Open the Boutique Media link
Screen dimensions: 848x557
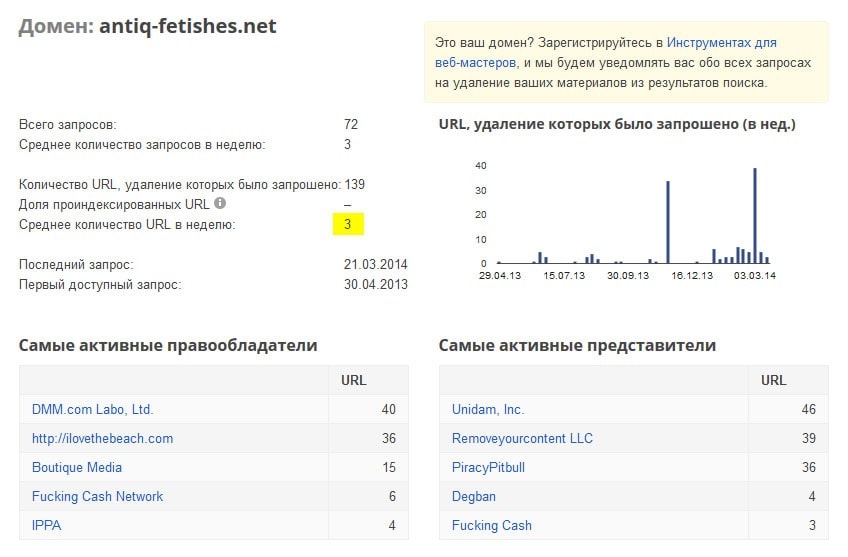(77, 467)
